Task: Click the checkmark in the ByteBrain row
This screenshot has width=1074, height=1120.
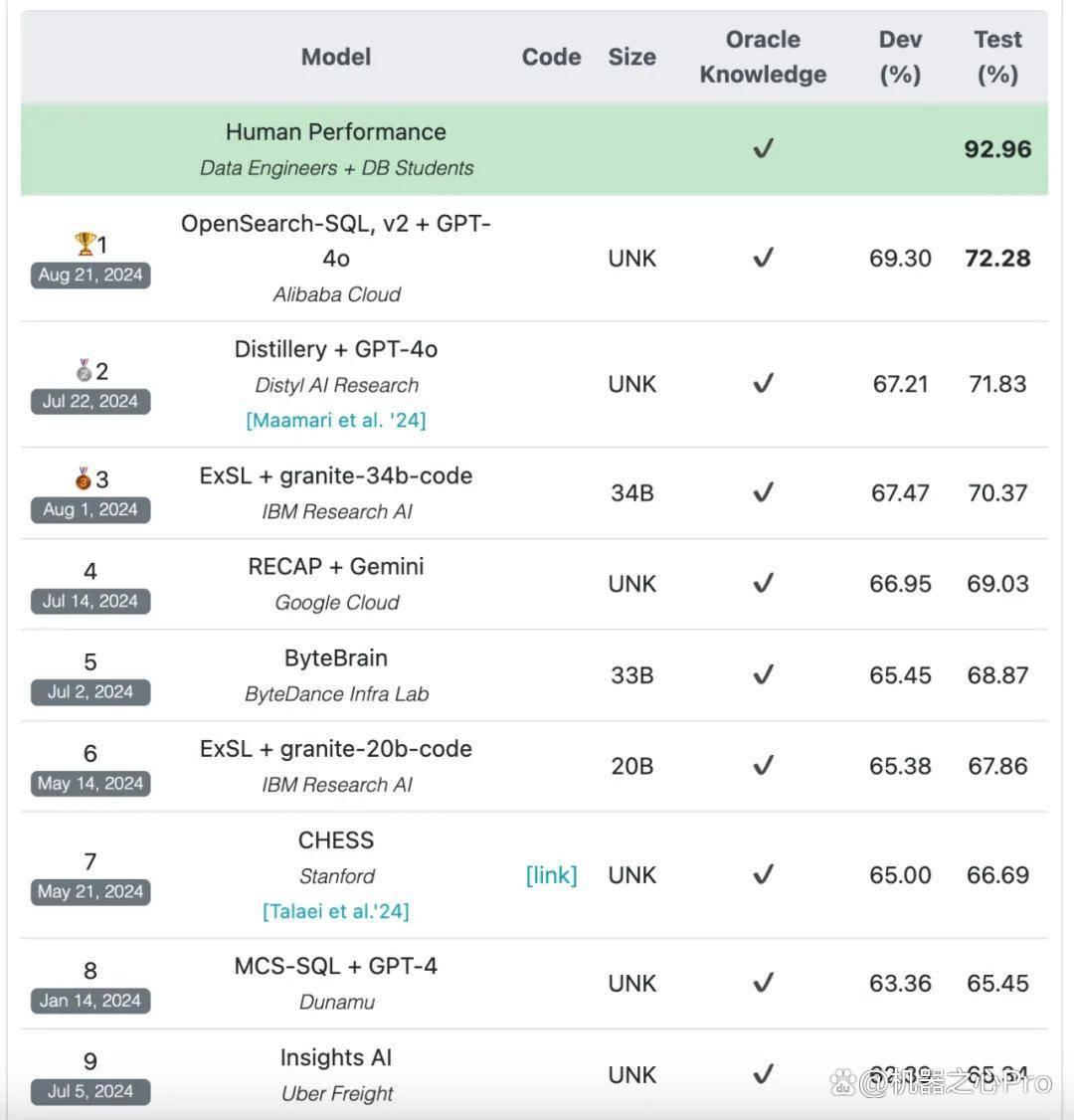Action: click(764, 674)
